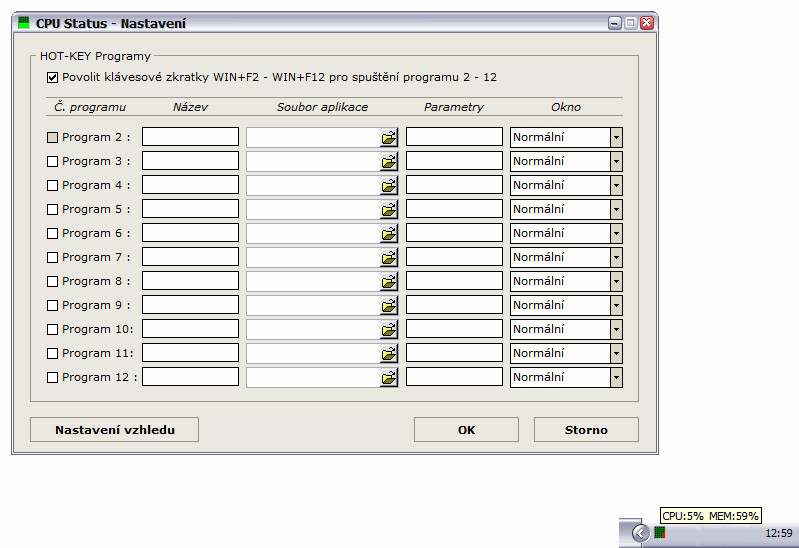Image resolution: width=799 pixels, height=548 pixels.
Task: Enable Program 11 checkbox
Action: (x=52, y=353)
